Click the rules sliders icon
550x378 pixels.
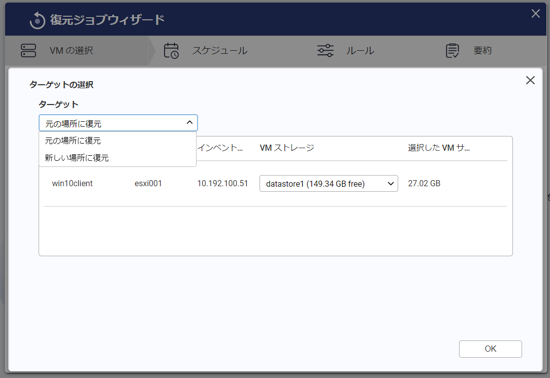click(326, 50)
